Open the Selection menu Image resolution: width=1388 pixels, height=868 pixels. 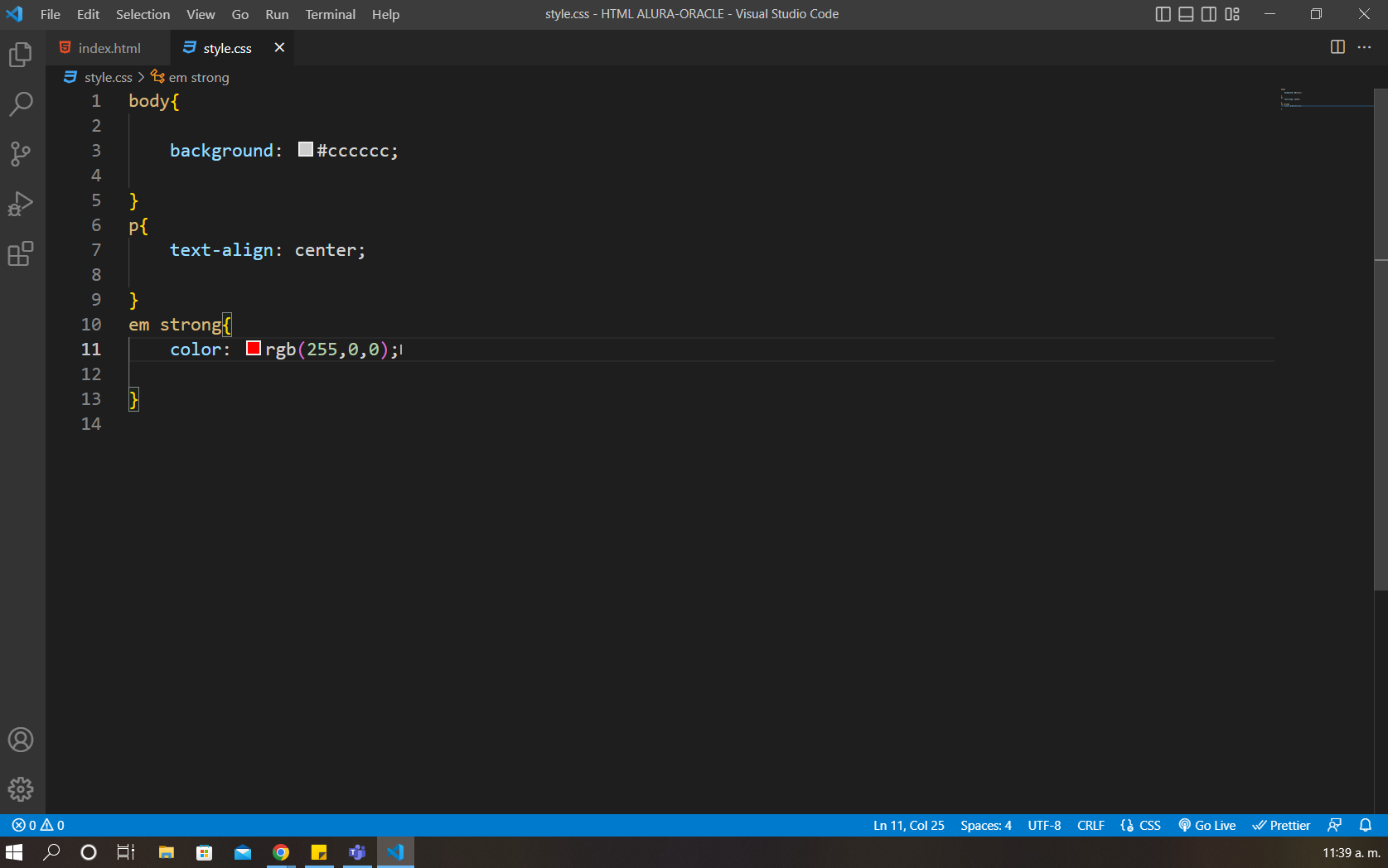click(143, 14)
